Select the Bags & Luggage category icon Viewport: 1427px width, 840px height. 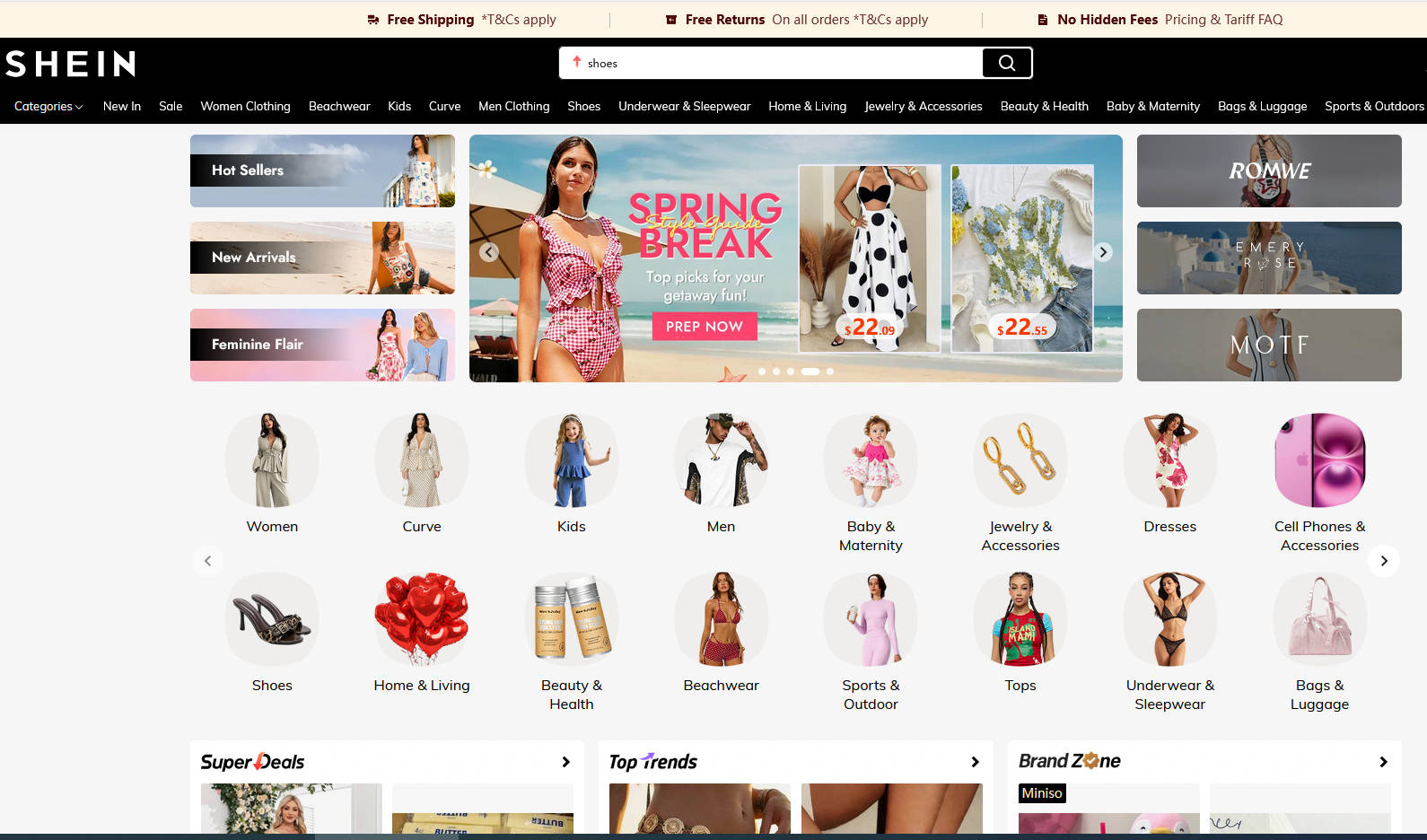pyautogui.click(x=1319, y=619)
